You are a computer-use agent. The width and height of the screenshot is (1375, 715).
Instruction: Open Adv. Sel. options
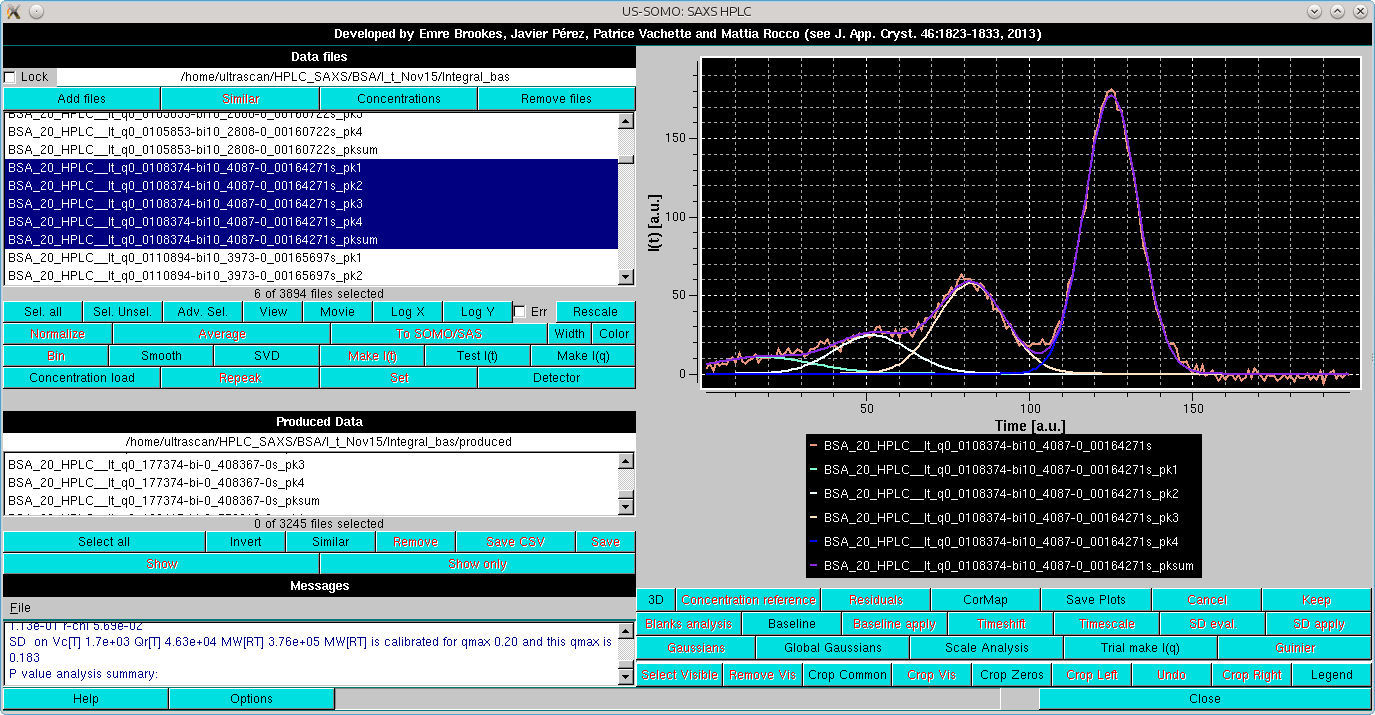coord(202,312)
